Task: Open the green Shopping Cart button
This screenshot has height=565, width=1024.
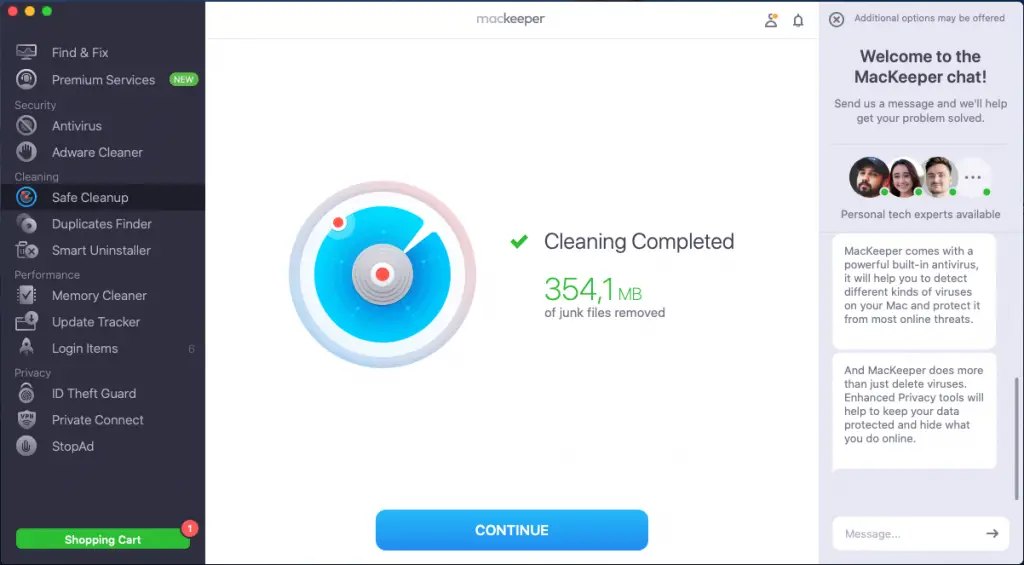Action: pos(103,540)
